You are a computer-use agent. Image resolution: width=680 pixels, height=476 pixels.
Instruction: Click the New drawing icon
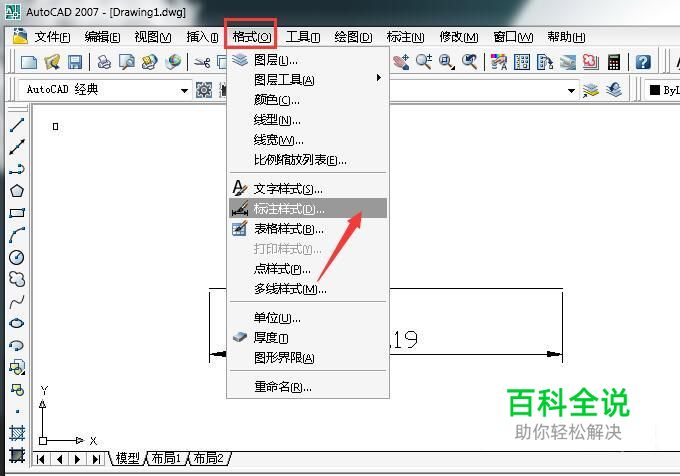pyautogui.click(x=29, y=62)
